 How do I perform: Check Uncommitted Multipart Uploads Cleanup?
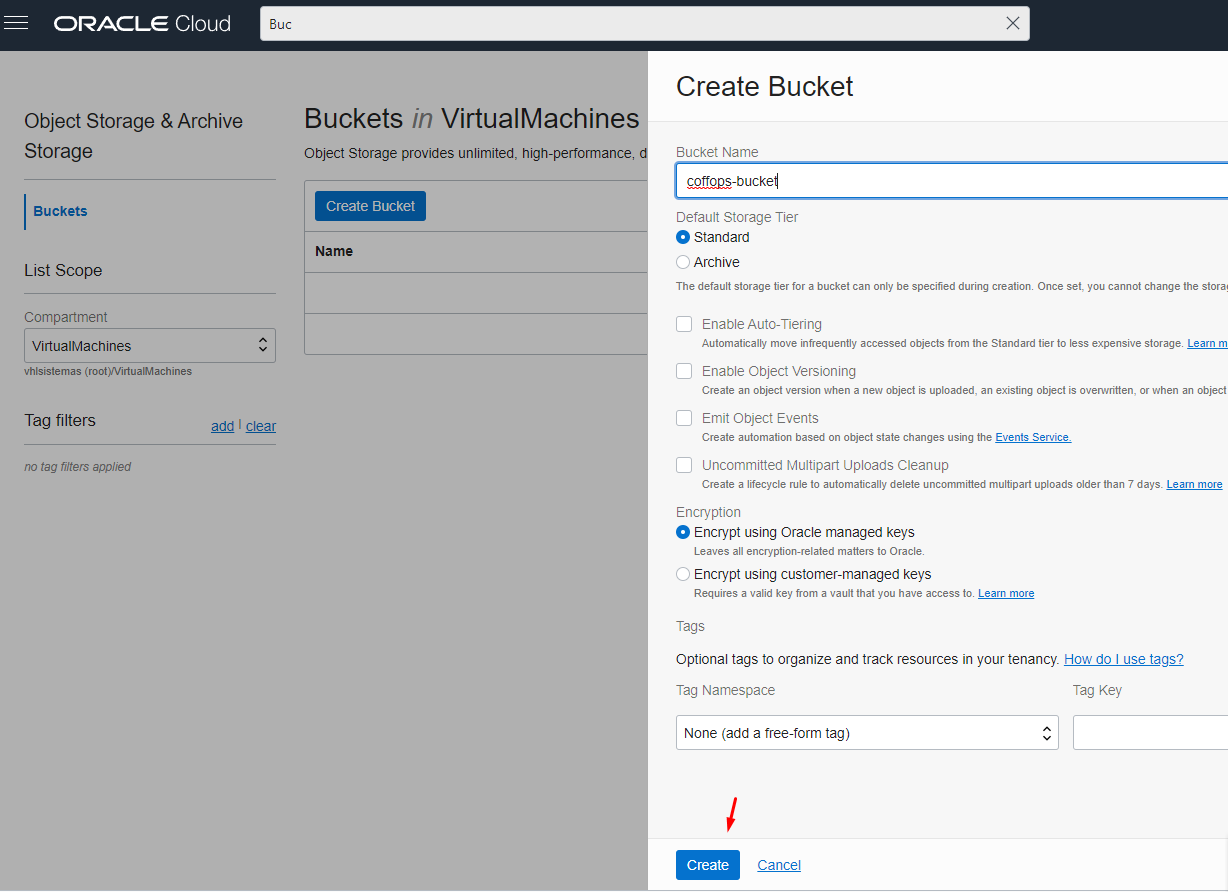click(x=684, y=465)
